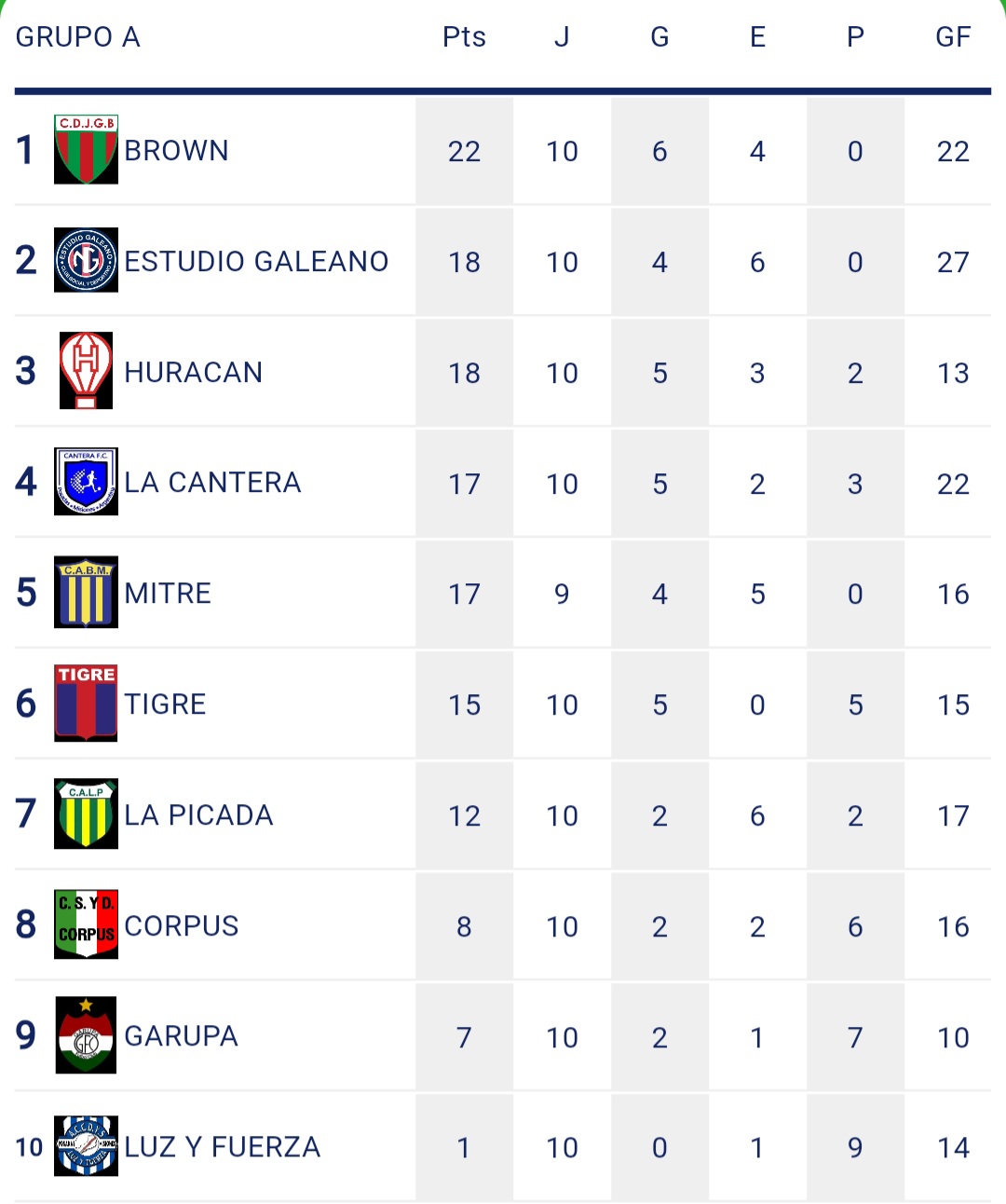Tap the Estudio Galeano team badge
The width and height of the screenshot is (1006, 1204).
pyautogui.click(x=86, y=260)
